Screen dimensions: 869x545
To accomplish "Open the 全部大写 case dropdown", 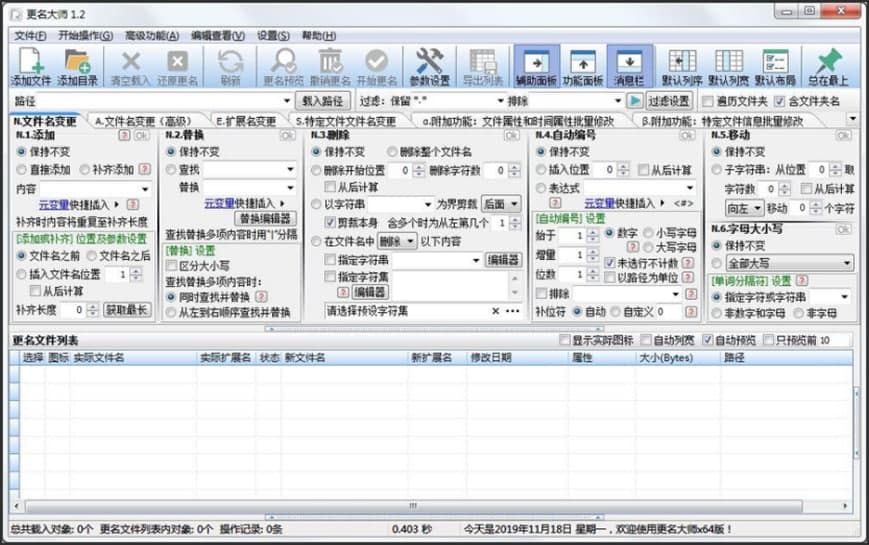I will pyautogui.click(x=789, y=263).
